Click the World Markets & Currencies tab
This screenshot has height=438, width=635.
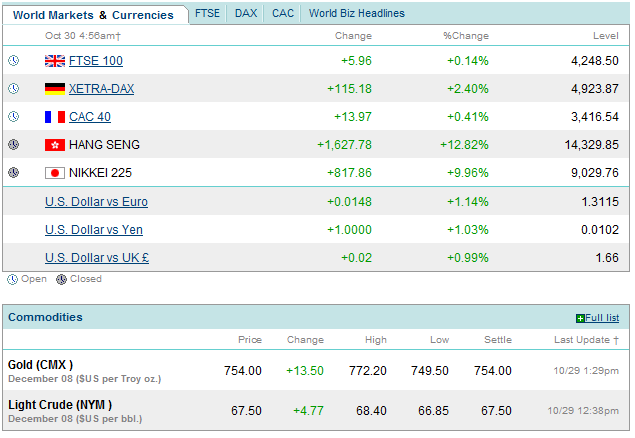(x=93, y=15)
